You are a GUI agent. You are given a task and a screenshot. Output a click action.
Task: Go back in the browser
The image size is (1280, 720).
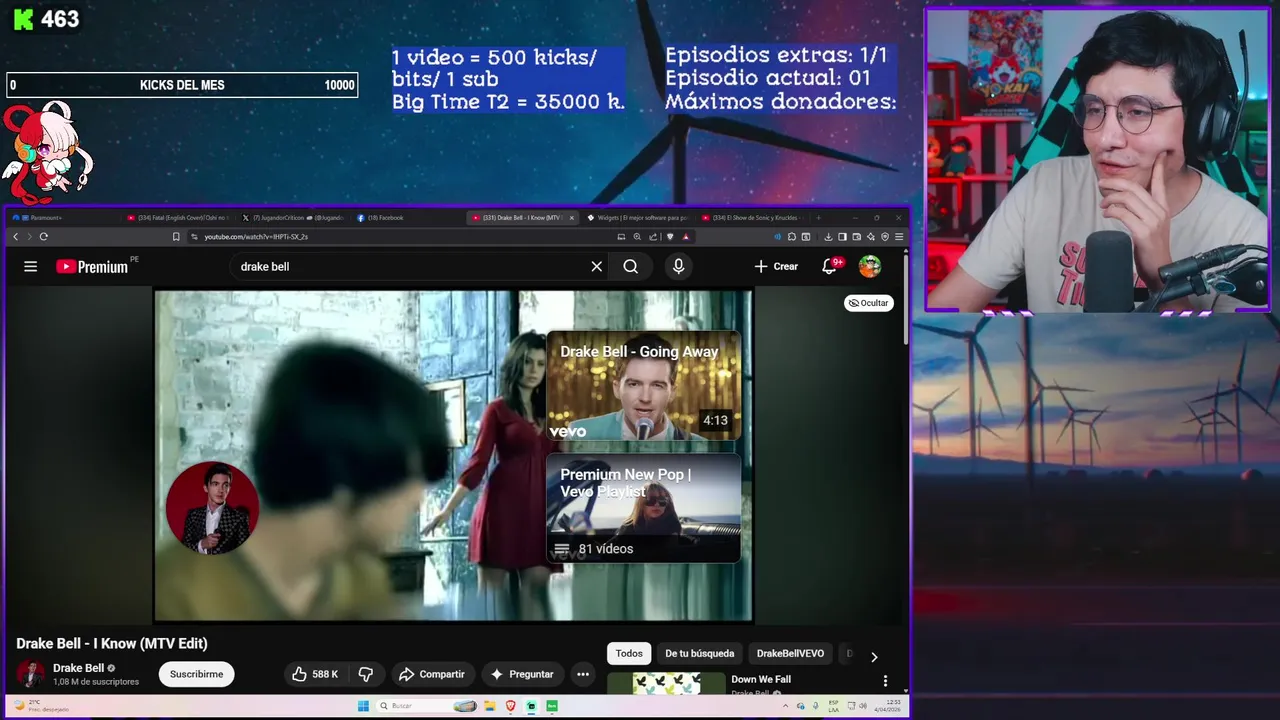[15, 236]
